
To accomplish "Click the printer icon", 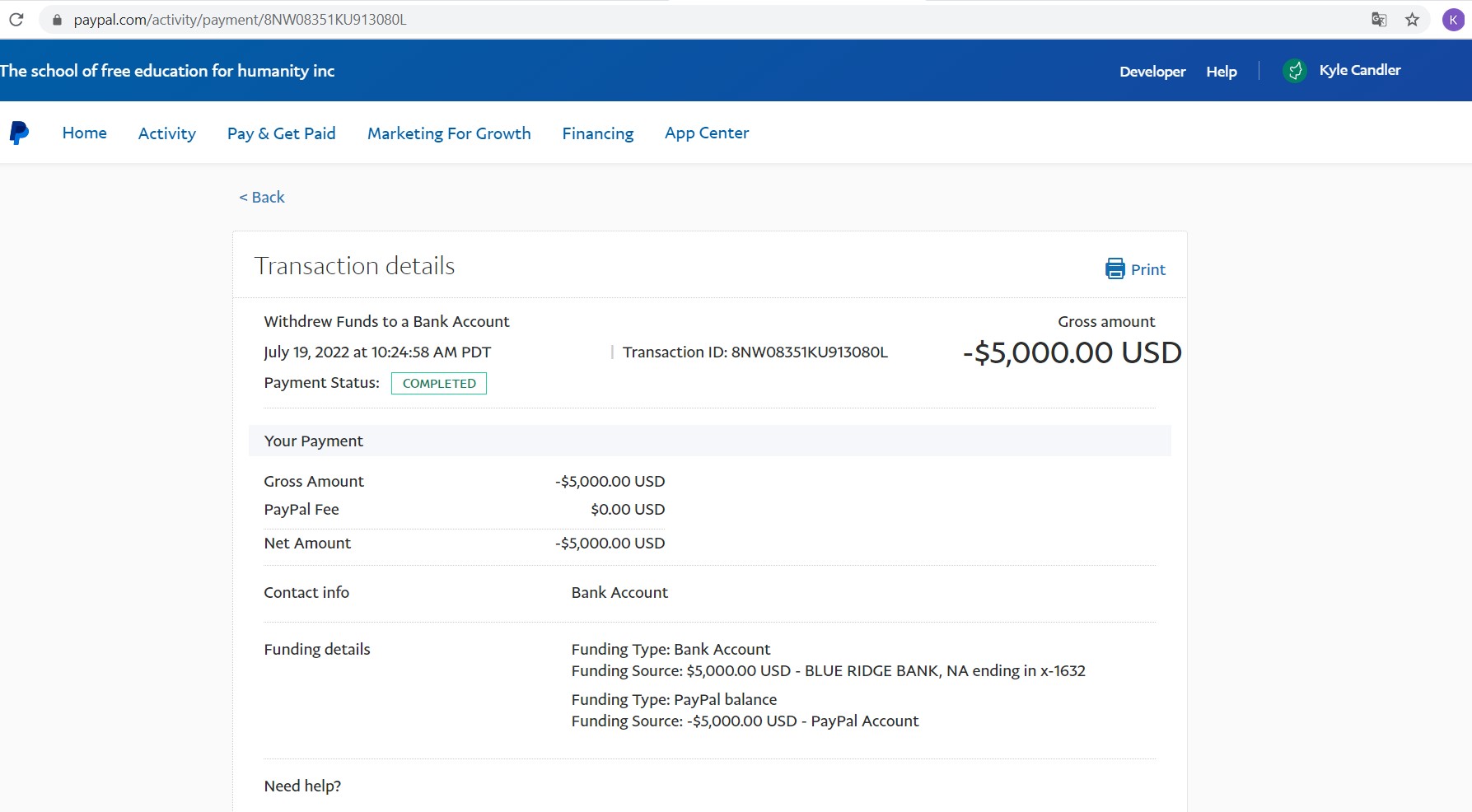I will coord(1115,268).
